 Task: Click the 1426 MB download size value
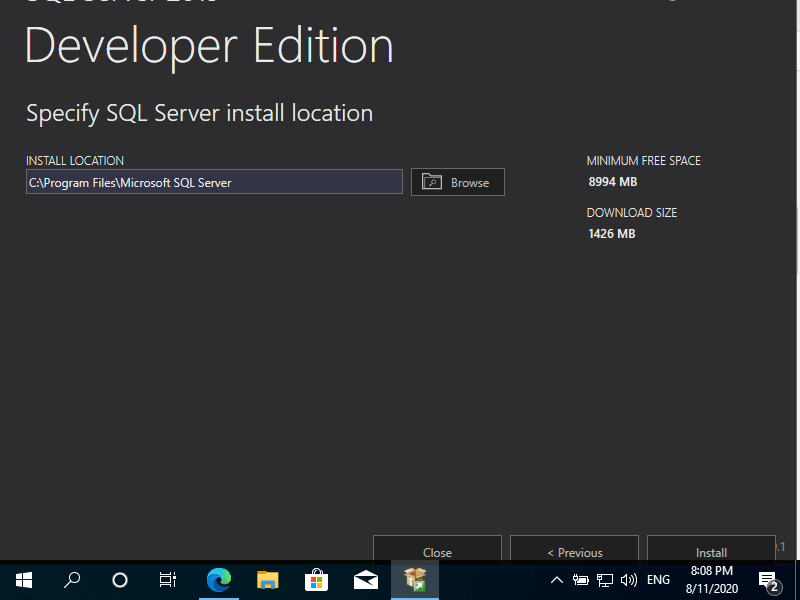pos(612,234)
